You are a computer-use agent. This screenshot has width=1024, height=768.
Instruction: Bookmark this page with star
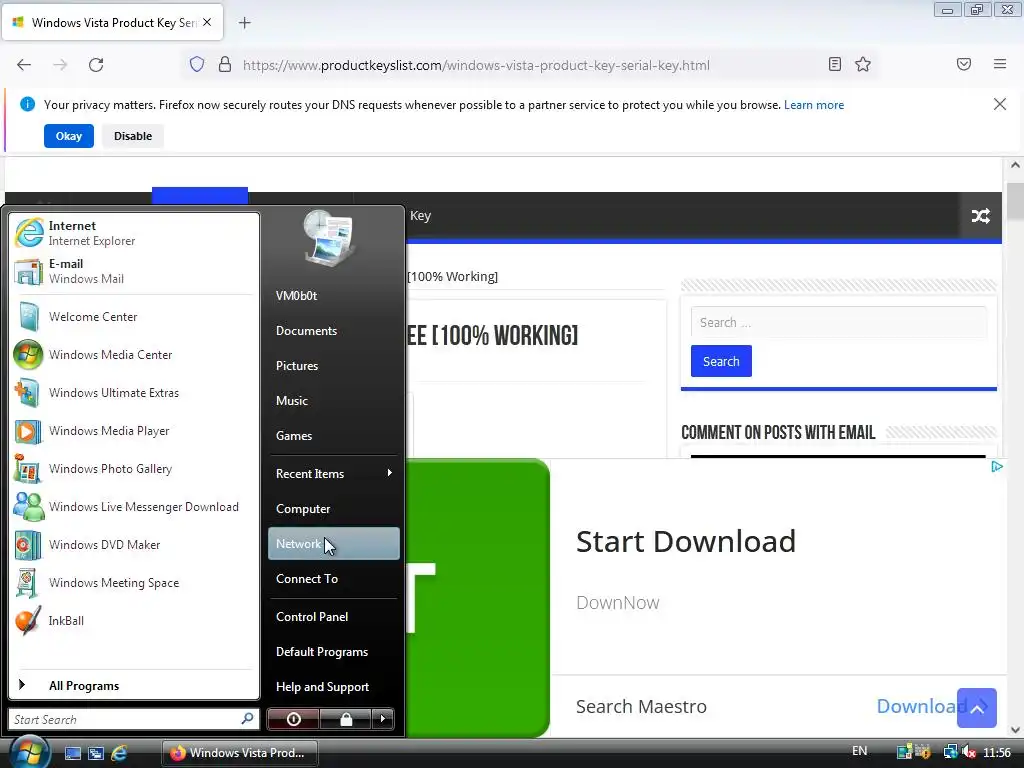click(863, 64)
